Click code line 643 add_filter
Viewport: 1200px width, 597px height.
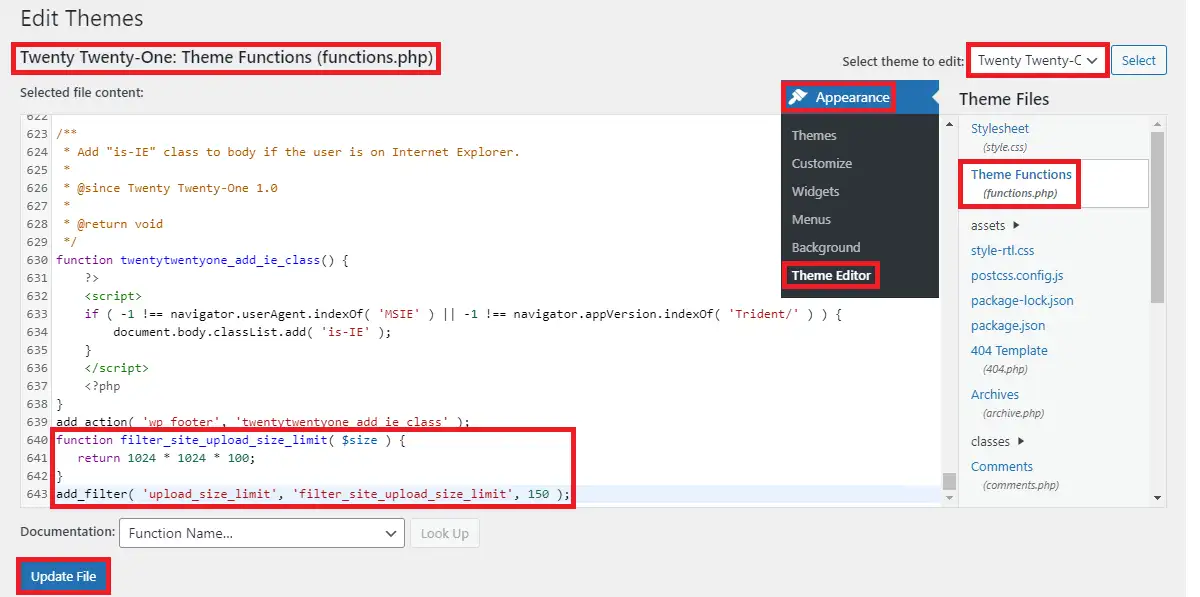313,494
